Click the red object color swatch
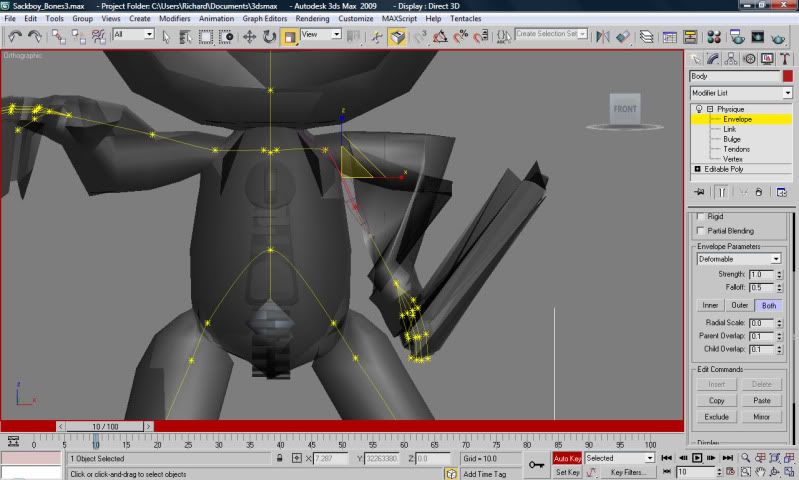Image resolution: width=799 pixels, height=480 pixels. pyautogui.click(x=788, y=76)
